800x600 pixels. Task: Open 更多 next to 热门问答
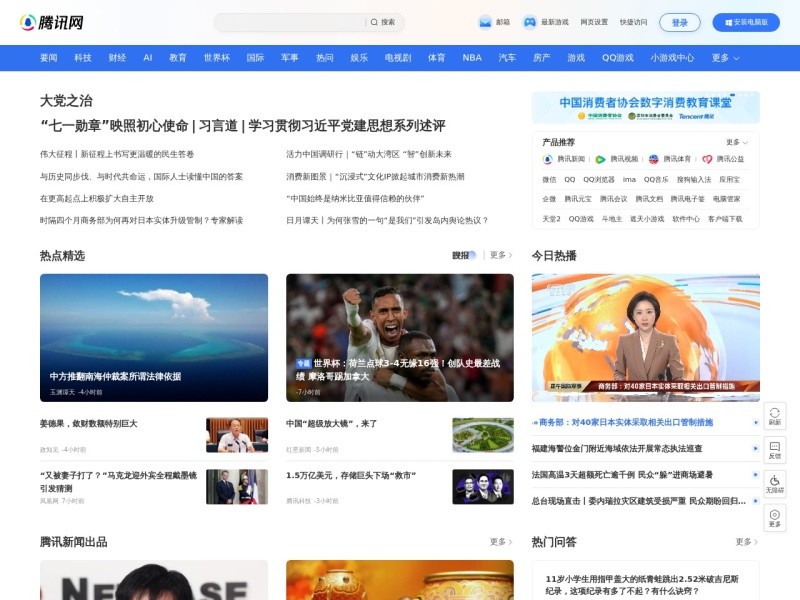coord(746,542)
